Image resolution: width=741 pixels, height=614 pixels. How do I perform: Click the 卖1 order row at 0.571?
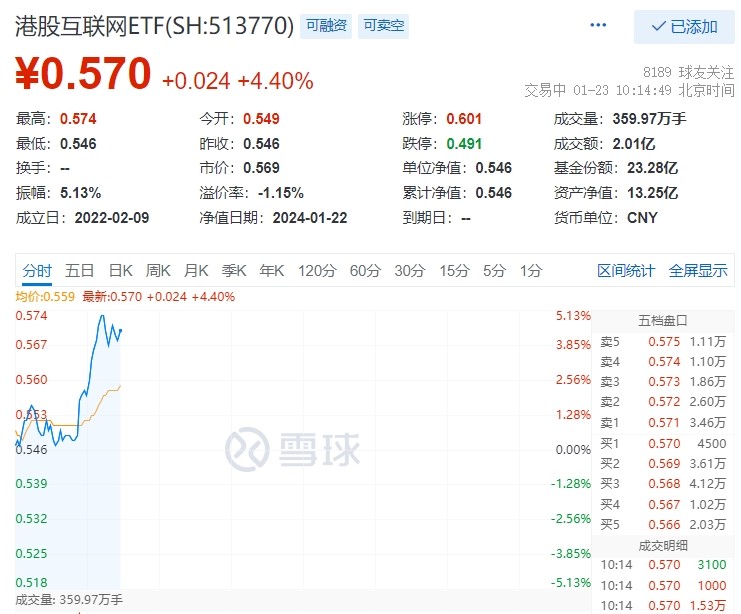click(x=663, y=423)
